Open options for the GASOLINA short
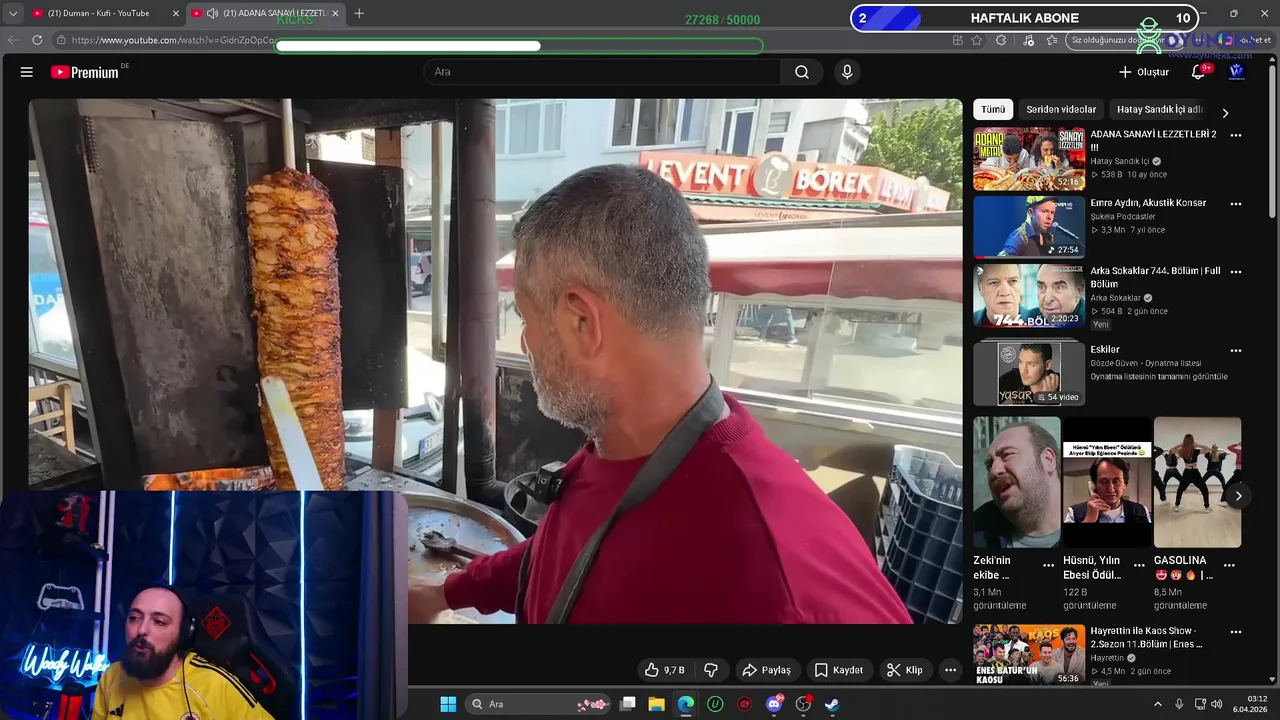The width and height of the screenshot is (1280, 720). [x=1229, y=565]
